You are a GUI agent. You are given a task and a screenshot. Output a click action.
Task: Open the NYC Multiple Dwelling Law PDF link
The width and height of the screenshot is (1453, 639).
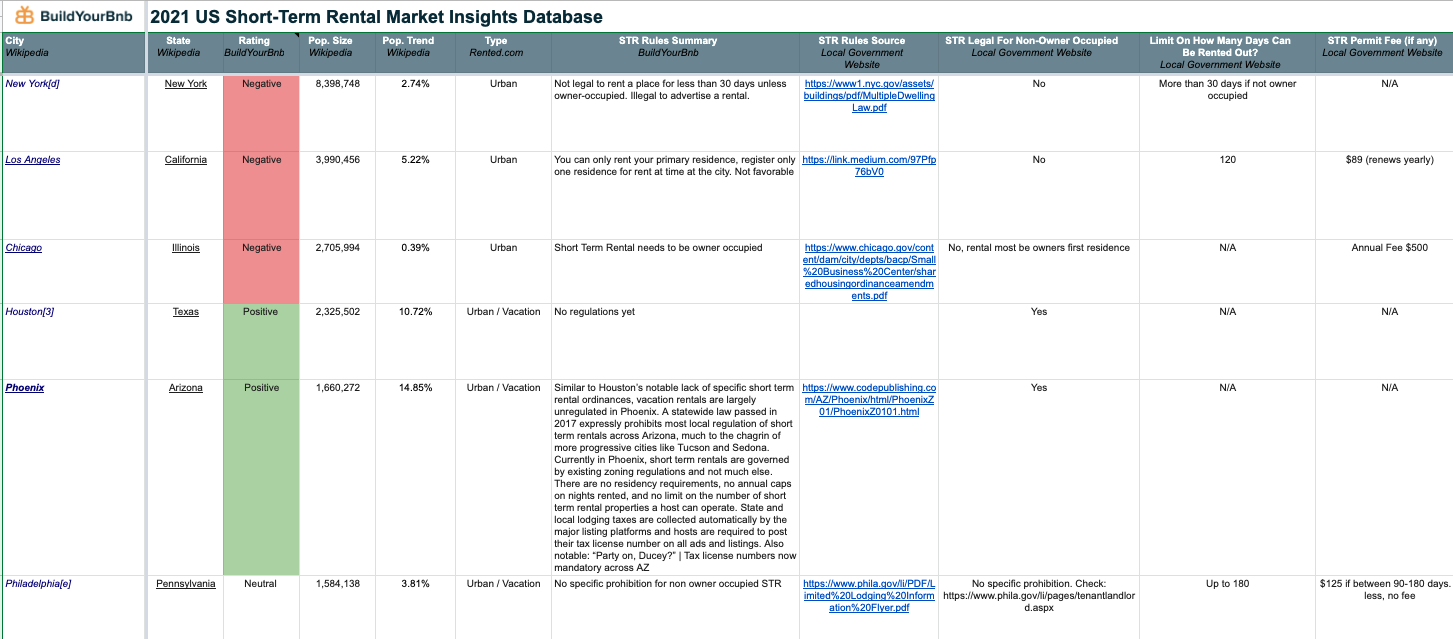point(868,95)
